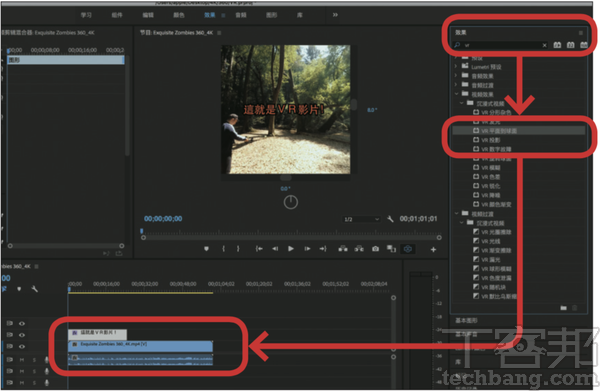Viewport: 600px width, 391px height.
Task: Play the program monitor video
Action: (x=291, y=249)
